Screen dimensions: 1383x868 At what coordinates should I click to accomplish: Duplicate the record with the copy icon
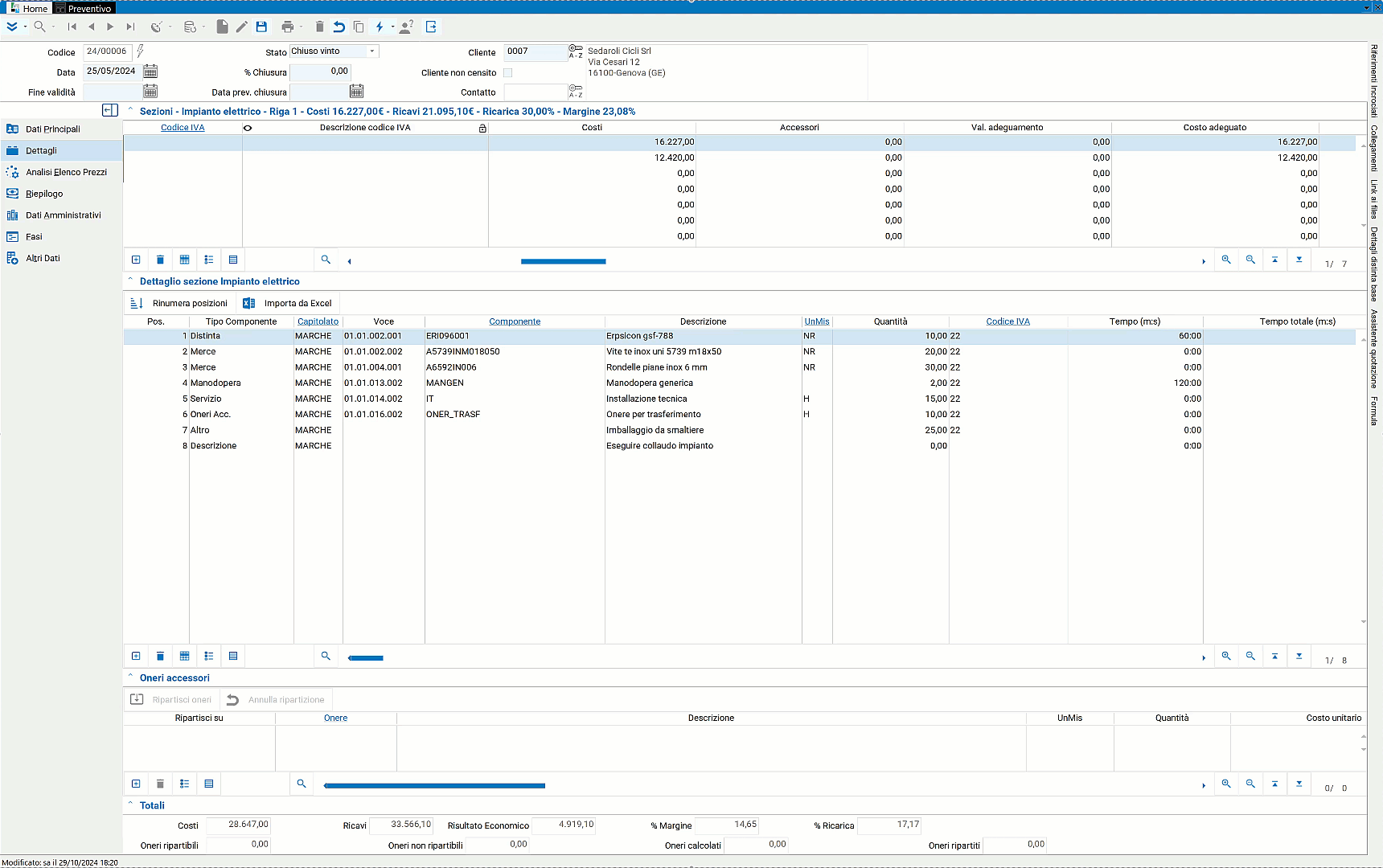tap(359, 27)
